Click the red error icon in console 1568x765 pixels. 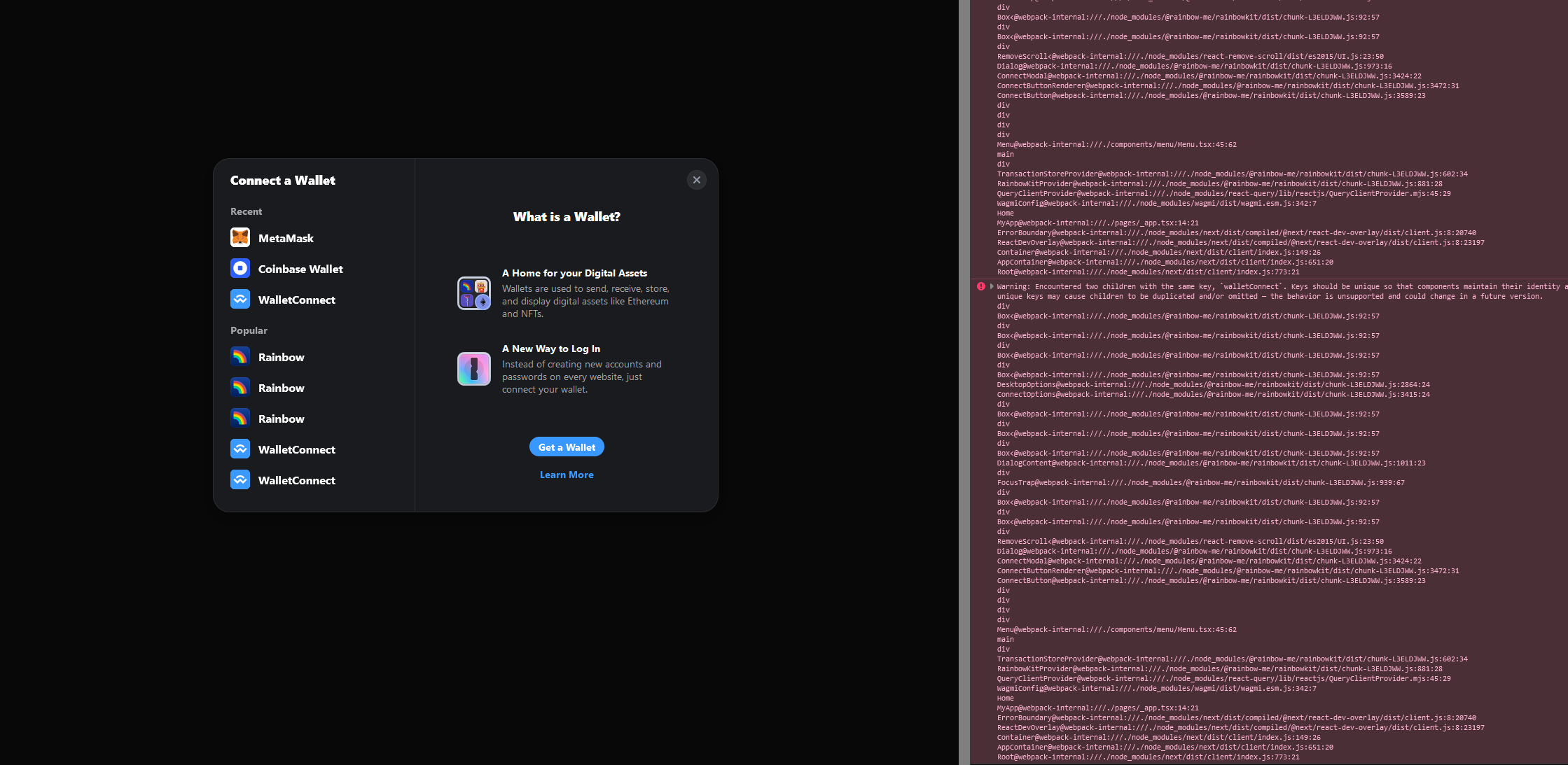(x=981, y=286)
